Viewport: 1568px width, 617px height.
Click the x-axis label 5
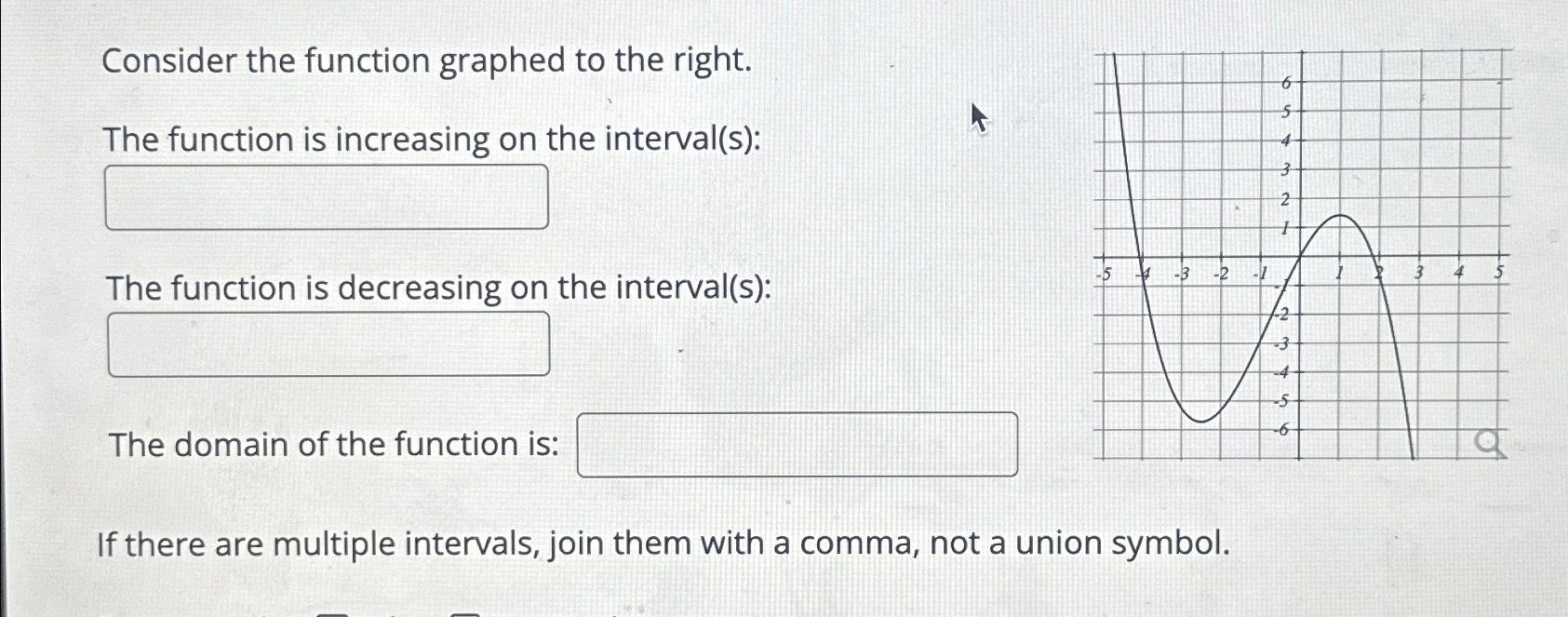click(x=1499, y=274)
